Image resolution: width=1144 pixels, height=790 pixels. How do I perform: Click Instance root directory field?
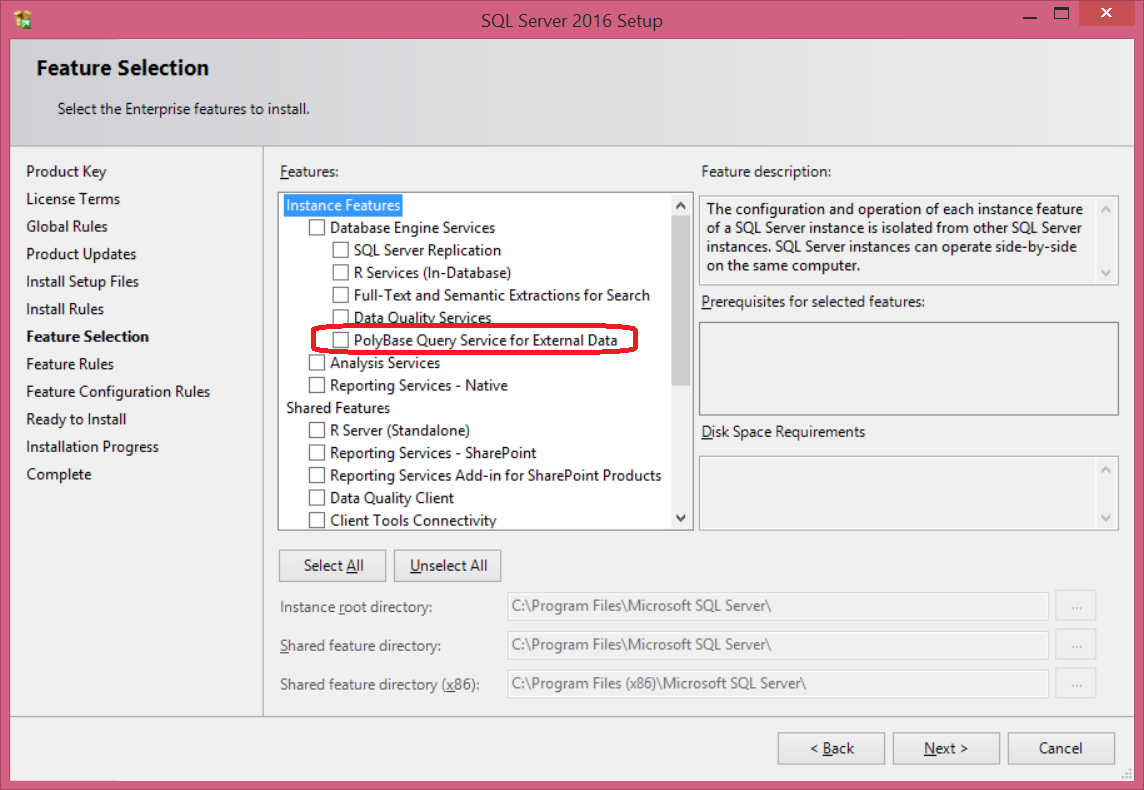[778, 606]
